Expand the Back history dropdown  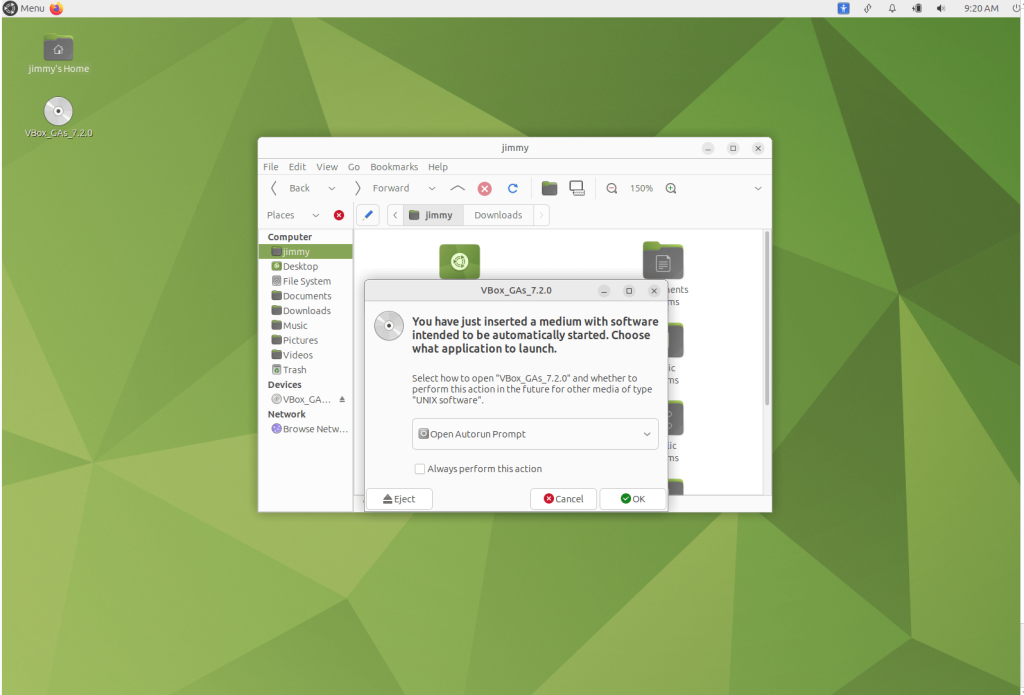332,188
